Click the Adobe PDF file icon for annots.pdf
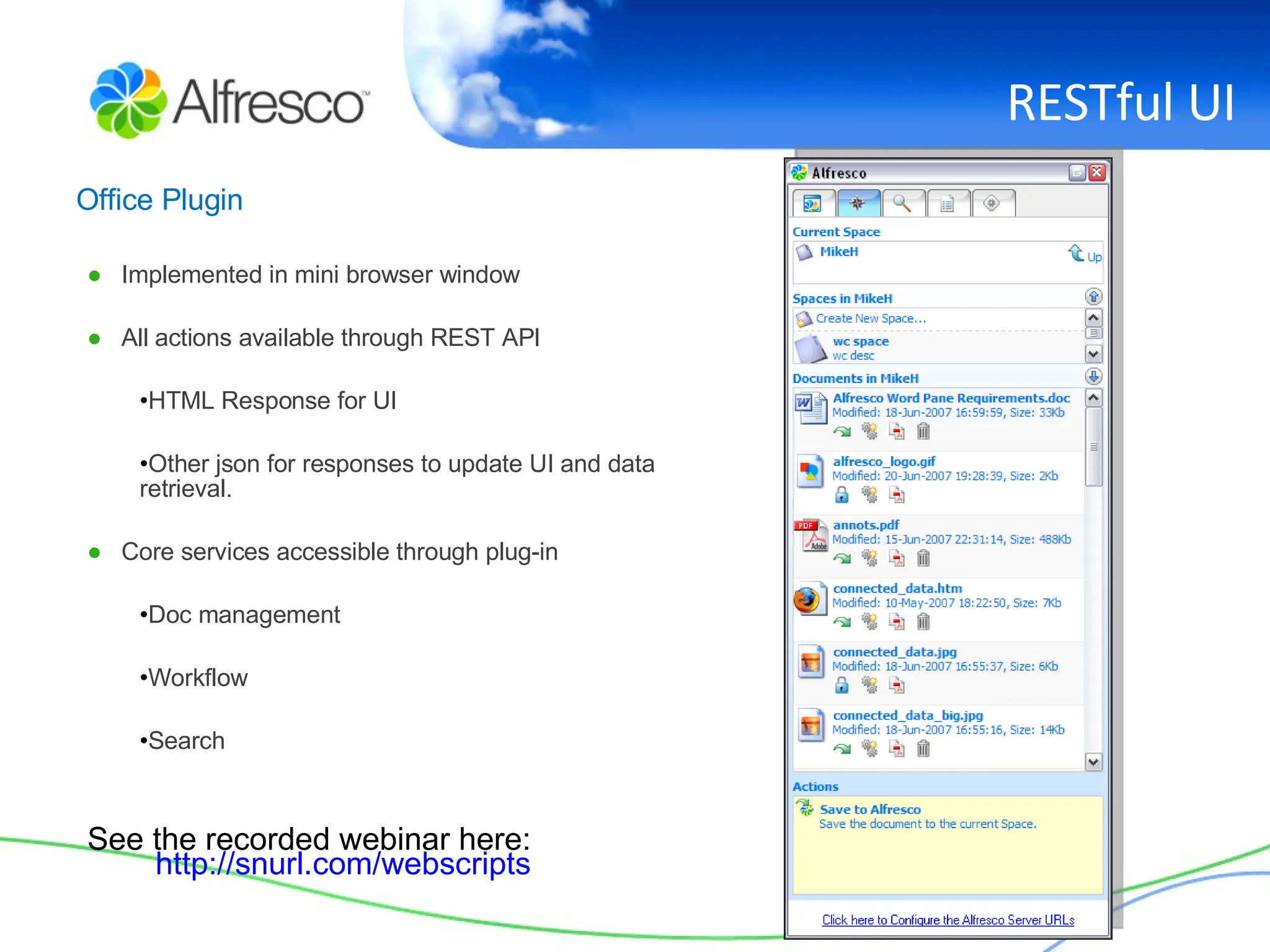The height and width of the screenshot is (952, 1270). (x=810, y=535)
